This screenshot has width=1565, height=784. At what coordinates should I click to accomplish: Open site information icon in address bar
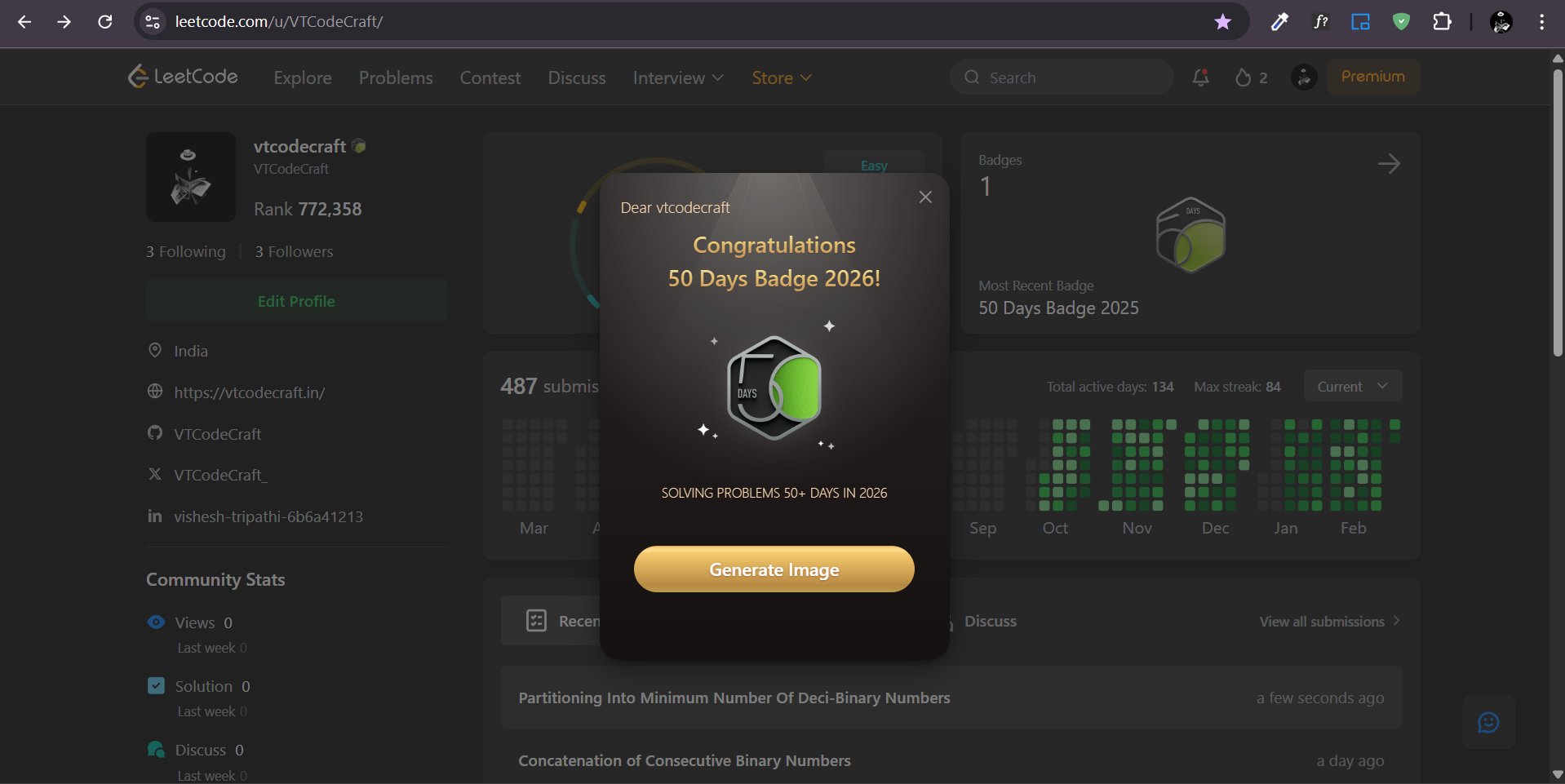(x=153, y=22)
